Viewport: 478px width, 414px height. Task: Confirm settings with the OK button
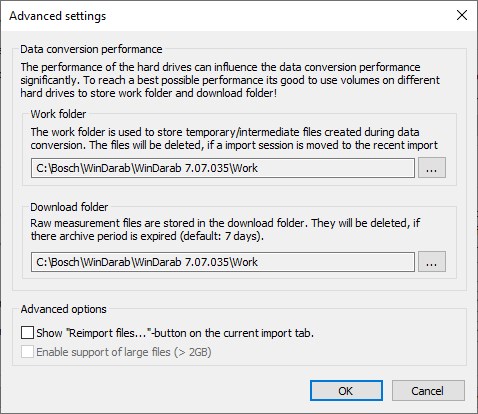tap(346, 391)
